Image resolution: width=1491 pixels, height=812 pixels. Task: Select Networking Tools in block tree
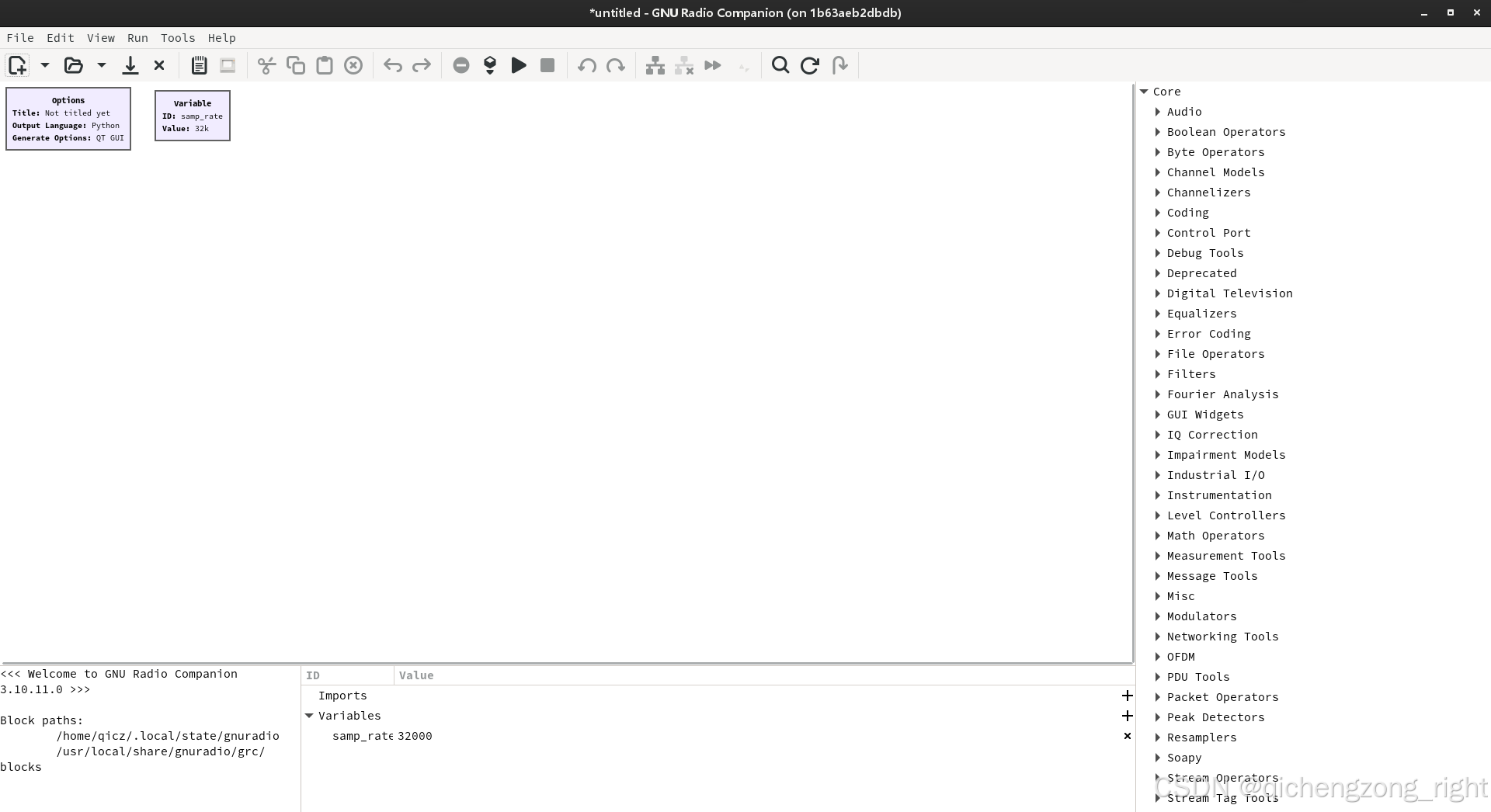[x=1222, y=637]
